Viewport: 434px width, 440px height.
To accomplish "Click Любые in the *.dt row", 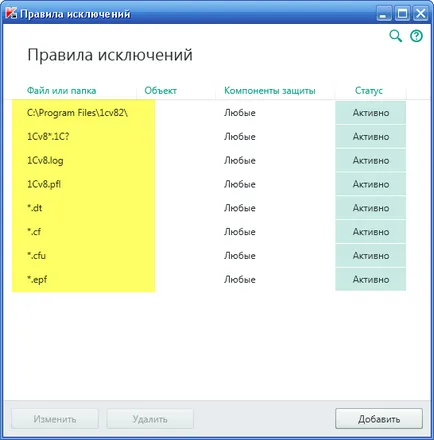I will click(x=240, y=208).
